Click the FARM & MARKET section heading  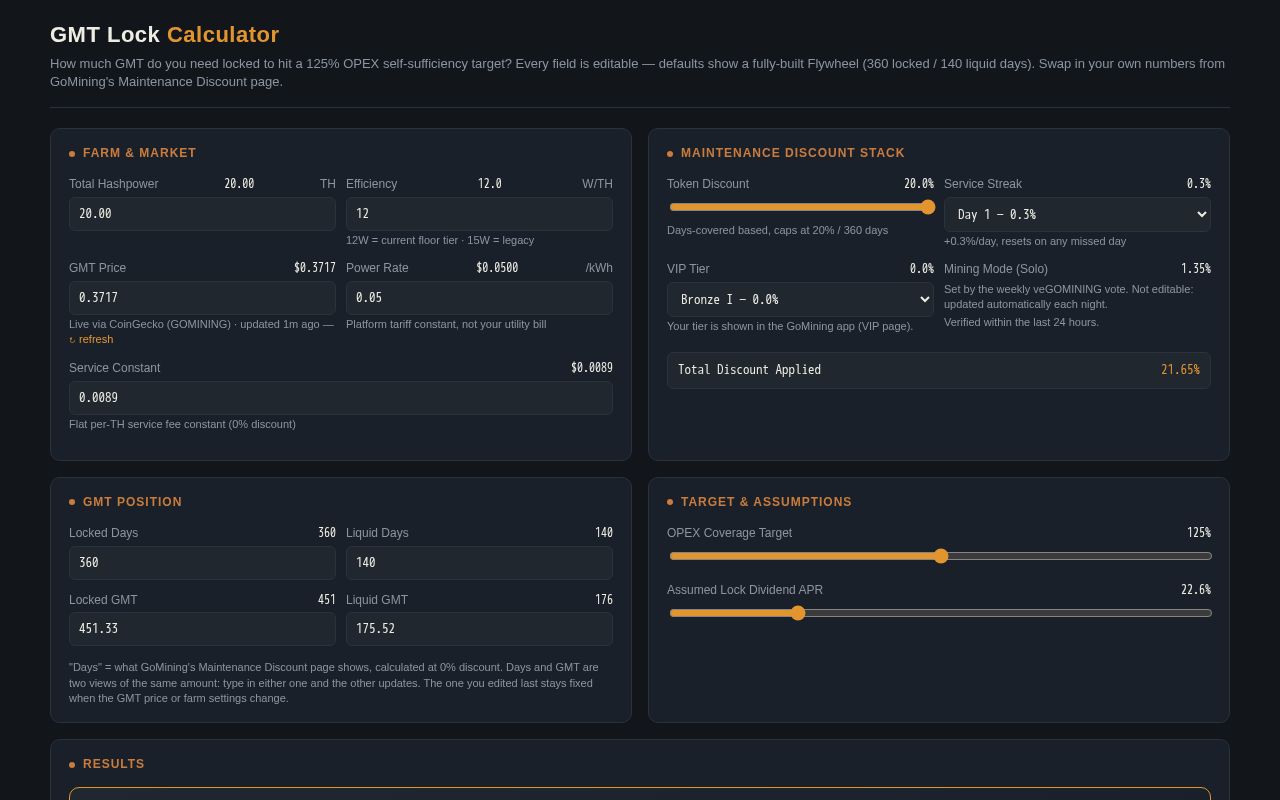coord(139,153)
